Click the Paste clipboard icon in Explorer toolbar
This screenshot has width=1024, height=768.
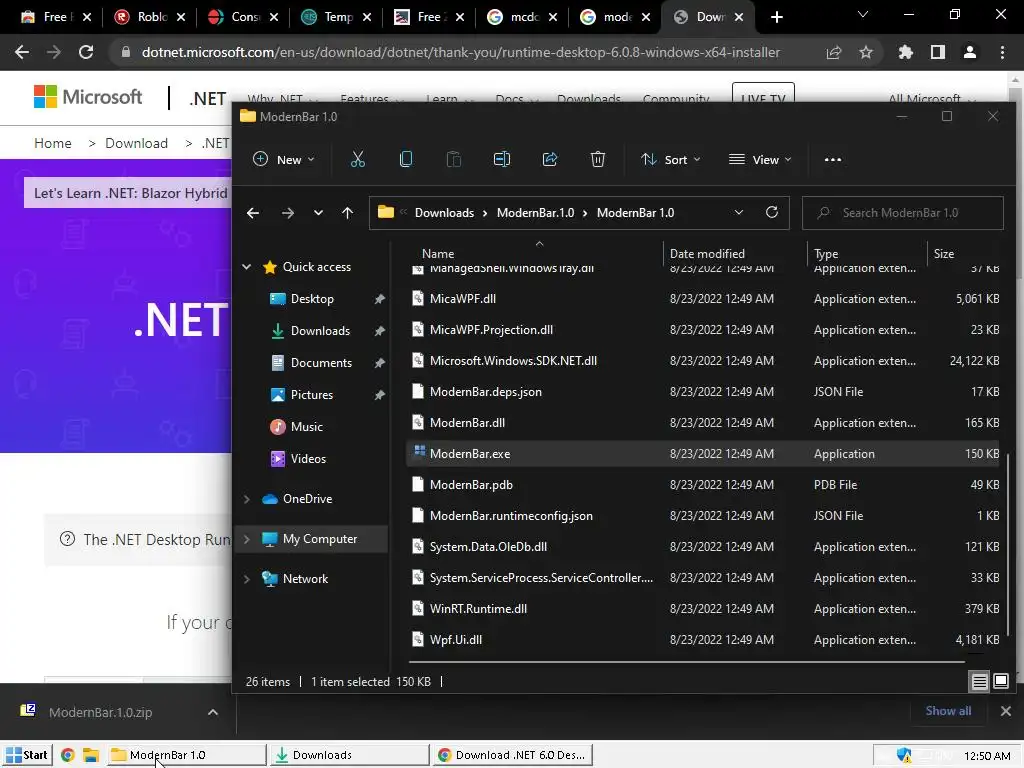(454, 159)
